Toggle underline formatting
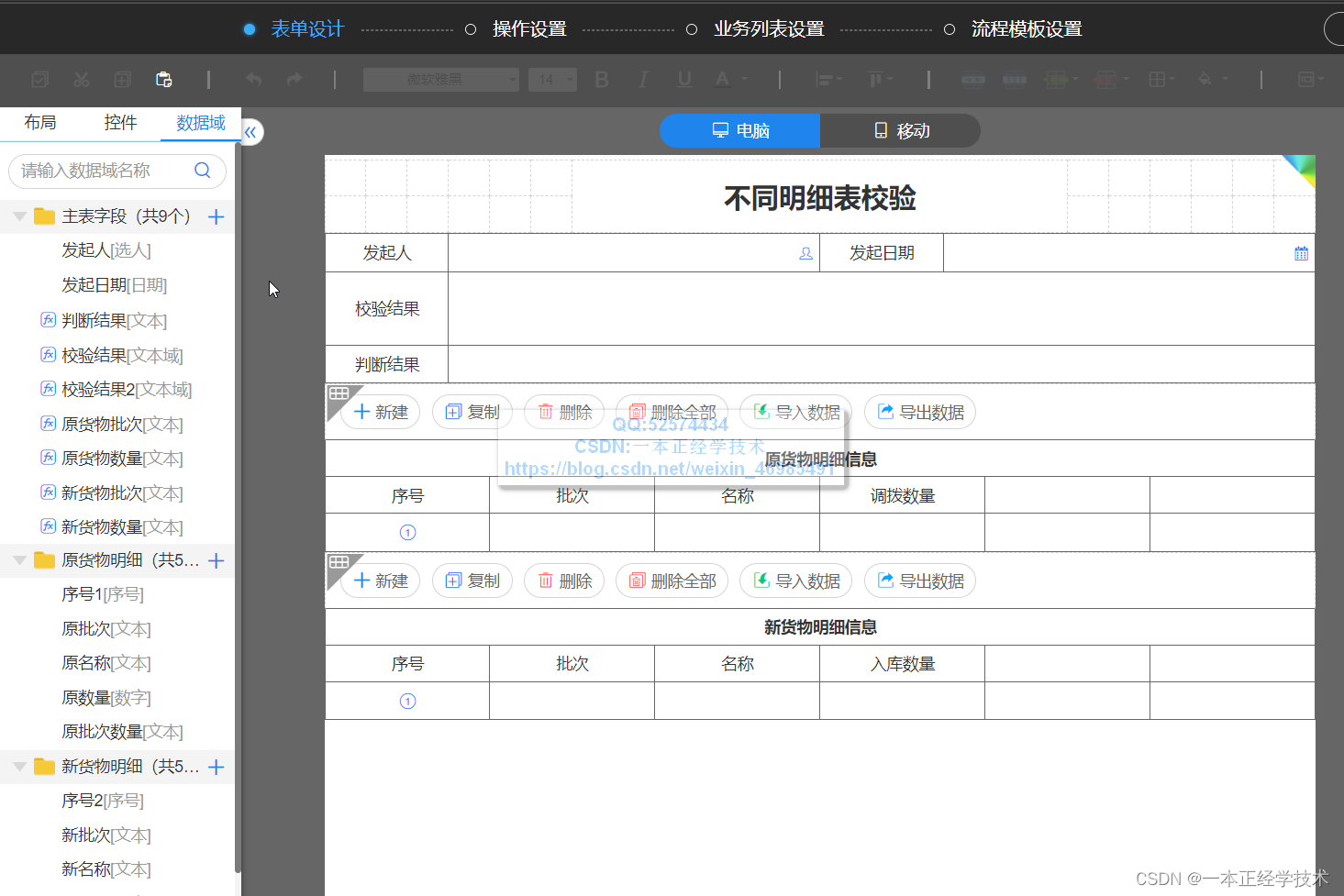Screen dimensions: 1344x896 pos(684,80)
